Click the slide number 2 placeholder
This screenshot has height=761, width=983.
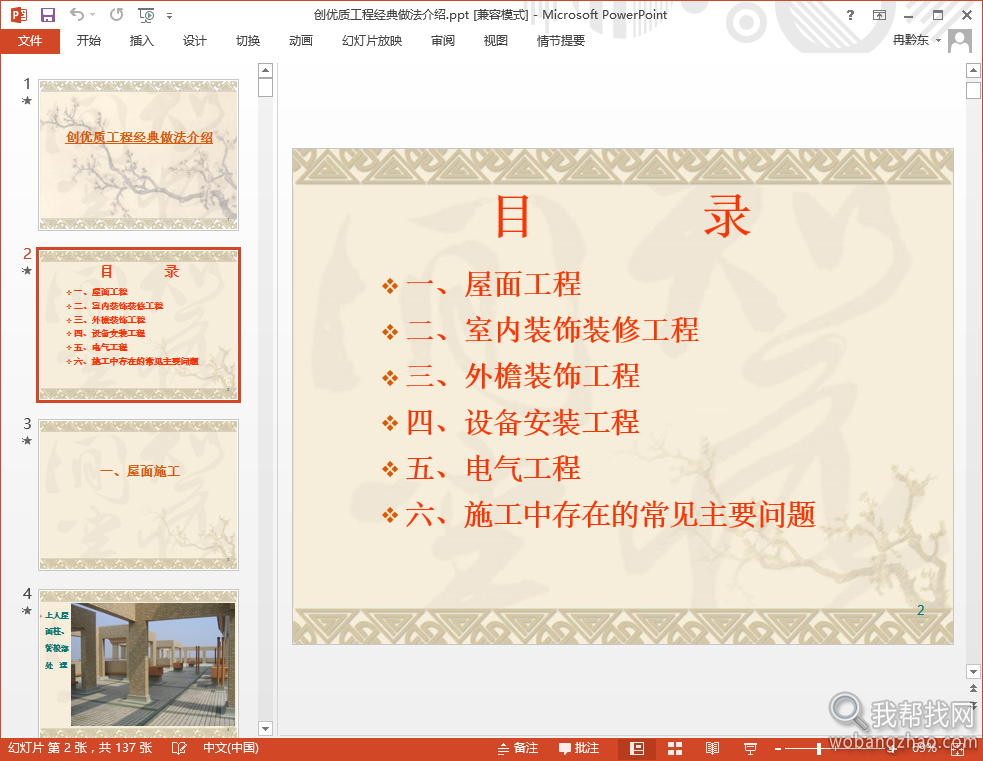921,610
